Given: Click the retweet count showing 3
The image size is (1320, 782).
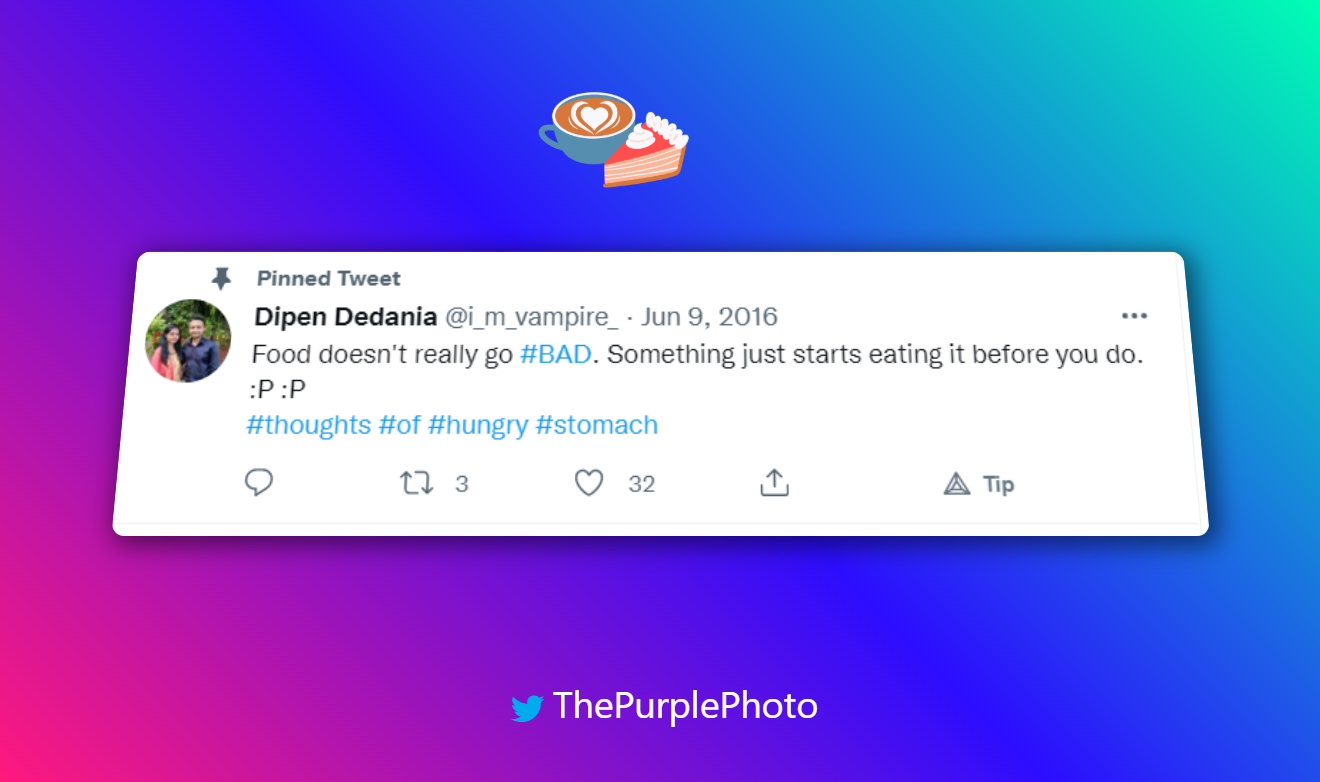Looking at the screenshot, I should 462,483.
